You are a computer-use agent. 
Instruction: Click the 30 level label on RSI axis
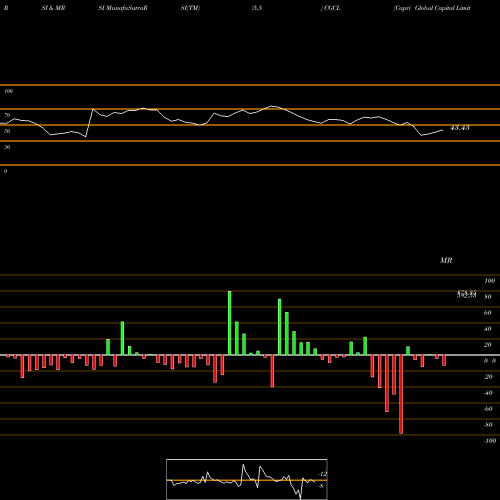pyautogui.click(x=7, y=147)
